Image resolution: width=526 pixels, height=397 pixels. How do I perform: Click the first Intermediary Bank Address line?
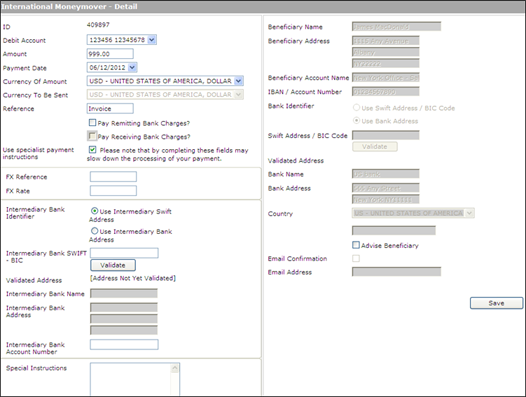[124, 307]
